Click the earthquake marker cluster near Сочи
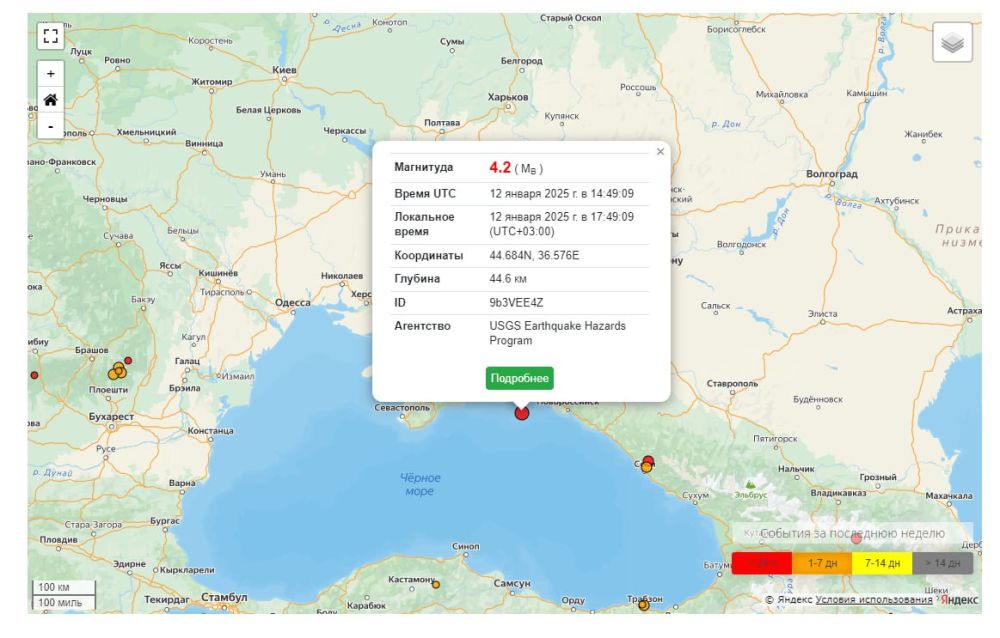 point(646,463)
